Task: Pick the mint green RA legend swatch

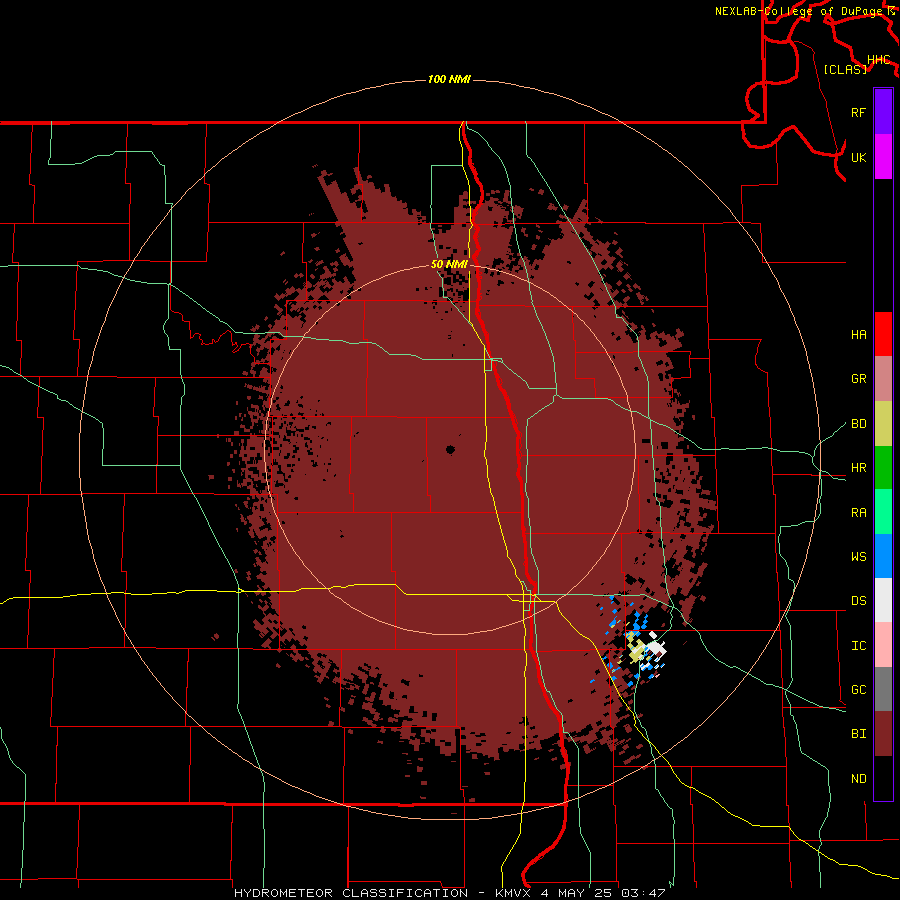Action: tap(883, 512)
